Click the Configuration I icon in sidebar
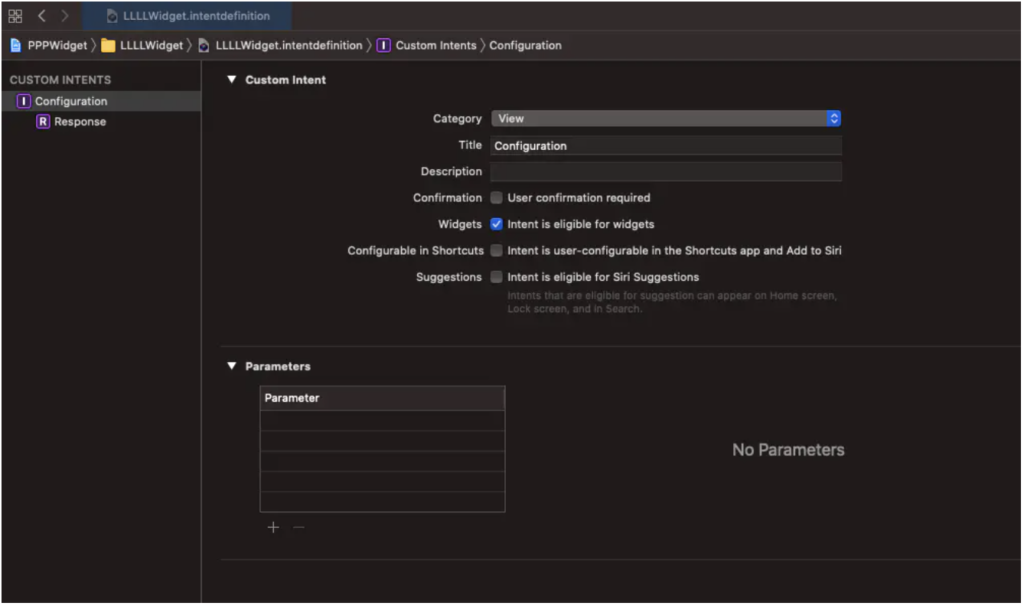This screenshot has width=1024, height=606. [24, 101]
